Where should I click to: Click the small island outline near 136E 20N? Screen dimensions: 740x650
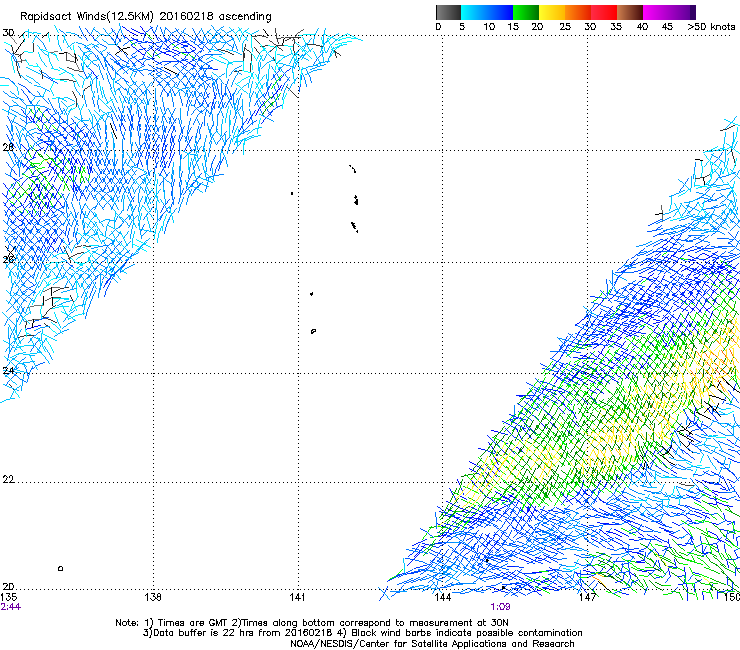[x=60, y=568]
